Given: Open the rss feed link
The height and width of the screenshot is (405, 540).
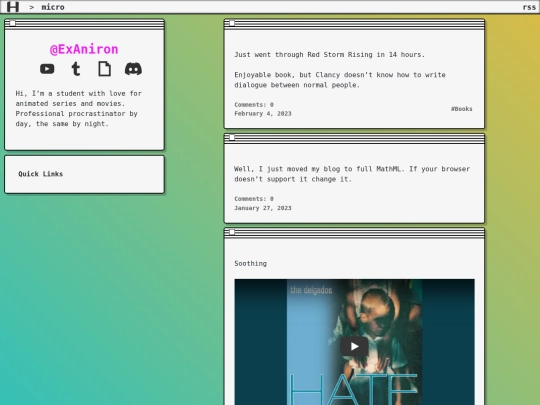Looking at the screenshot, I should [529, 7].
